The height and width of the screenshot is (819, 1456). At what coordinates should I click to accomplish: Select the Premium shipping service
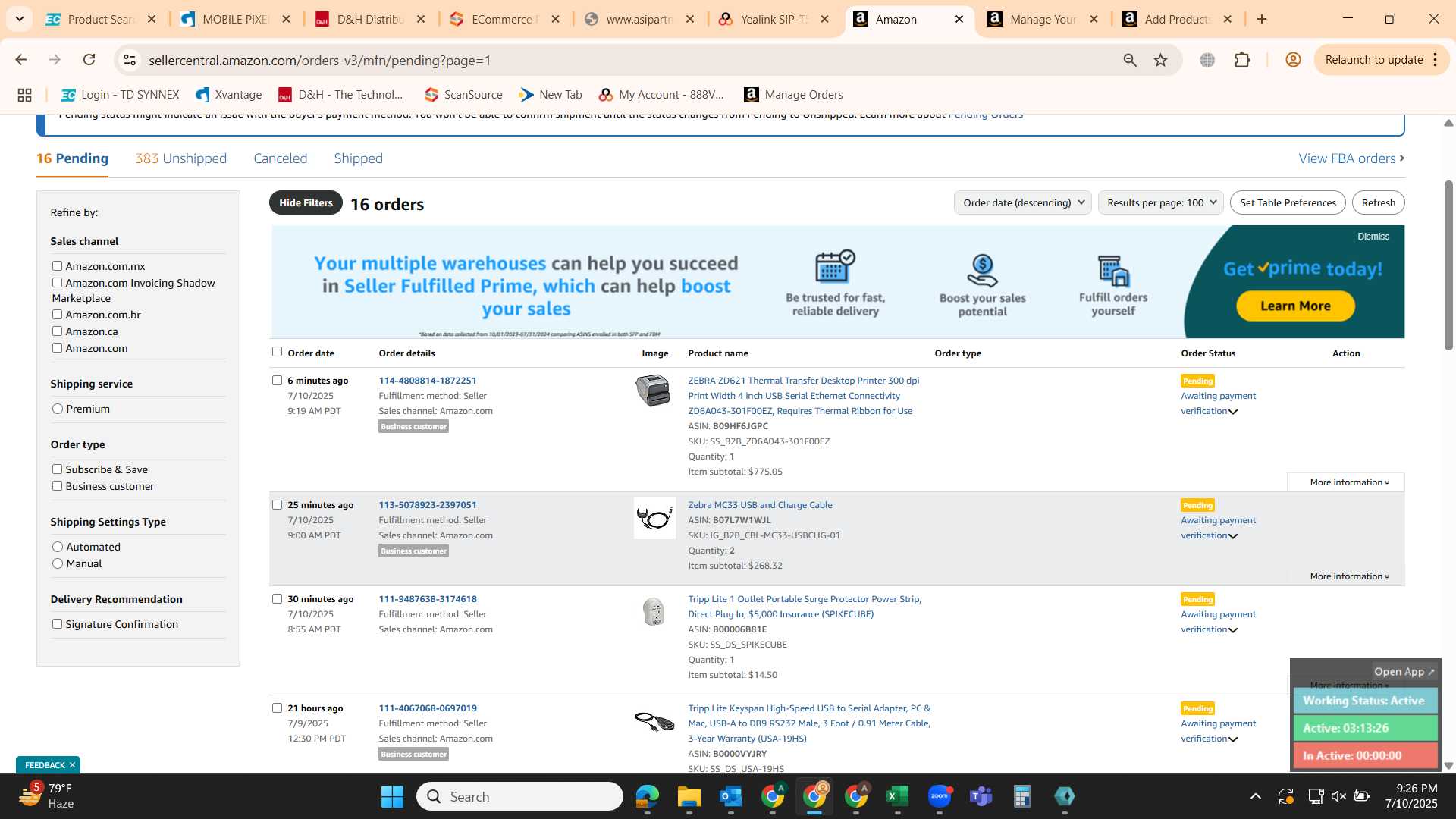(x=58, y=409)
